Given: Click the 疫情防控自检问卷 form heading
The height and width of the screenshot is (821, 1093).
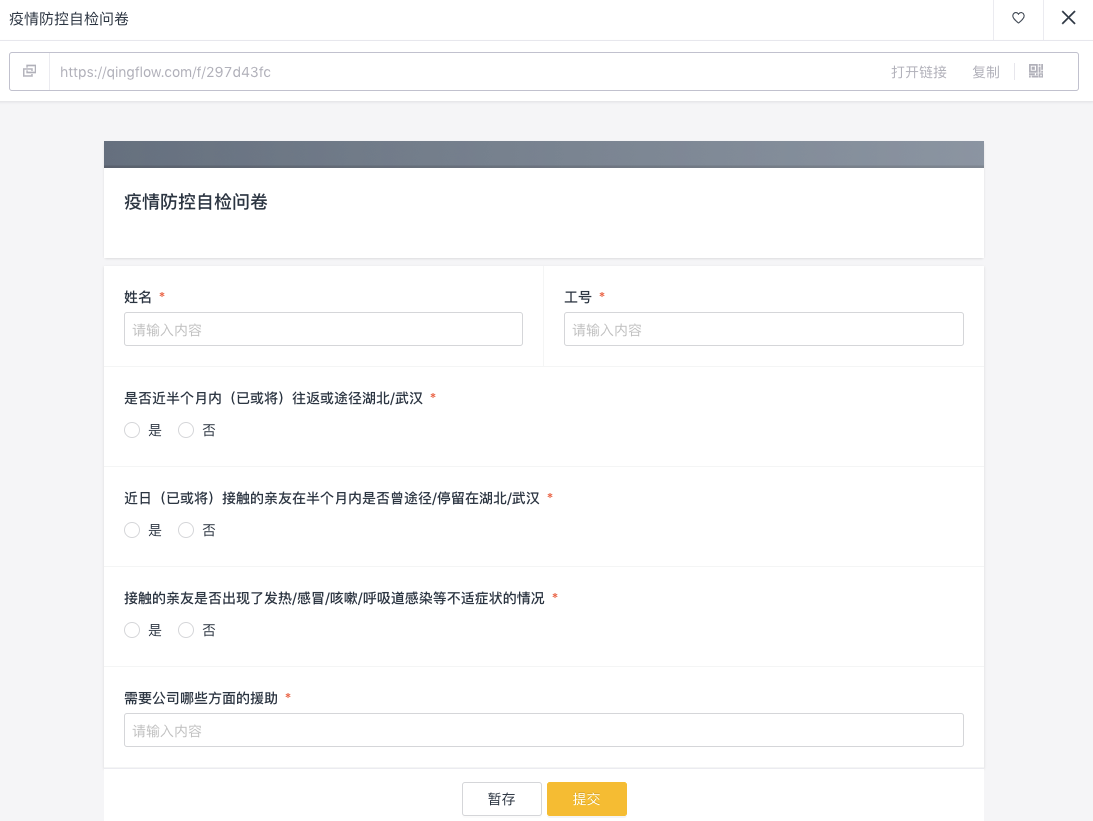Looking at the screenshot, I should pyautogui.click(x=196, y=202).
